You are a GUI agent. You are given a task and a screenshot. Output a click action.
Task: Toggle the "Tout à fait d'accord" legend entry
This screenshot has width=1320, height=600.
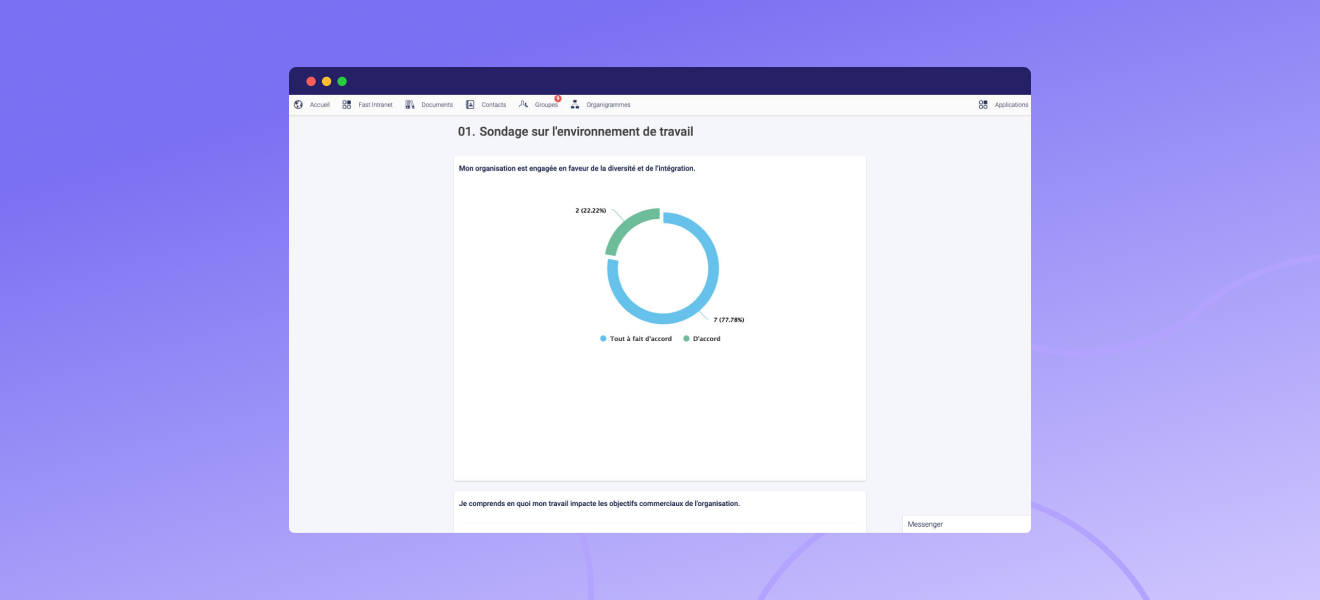[x=636, y=339]
